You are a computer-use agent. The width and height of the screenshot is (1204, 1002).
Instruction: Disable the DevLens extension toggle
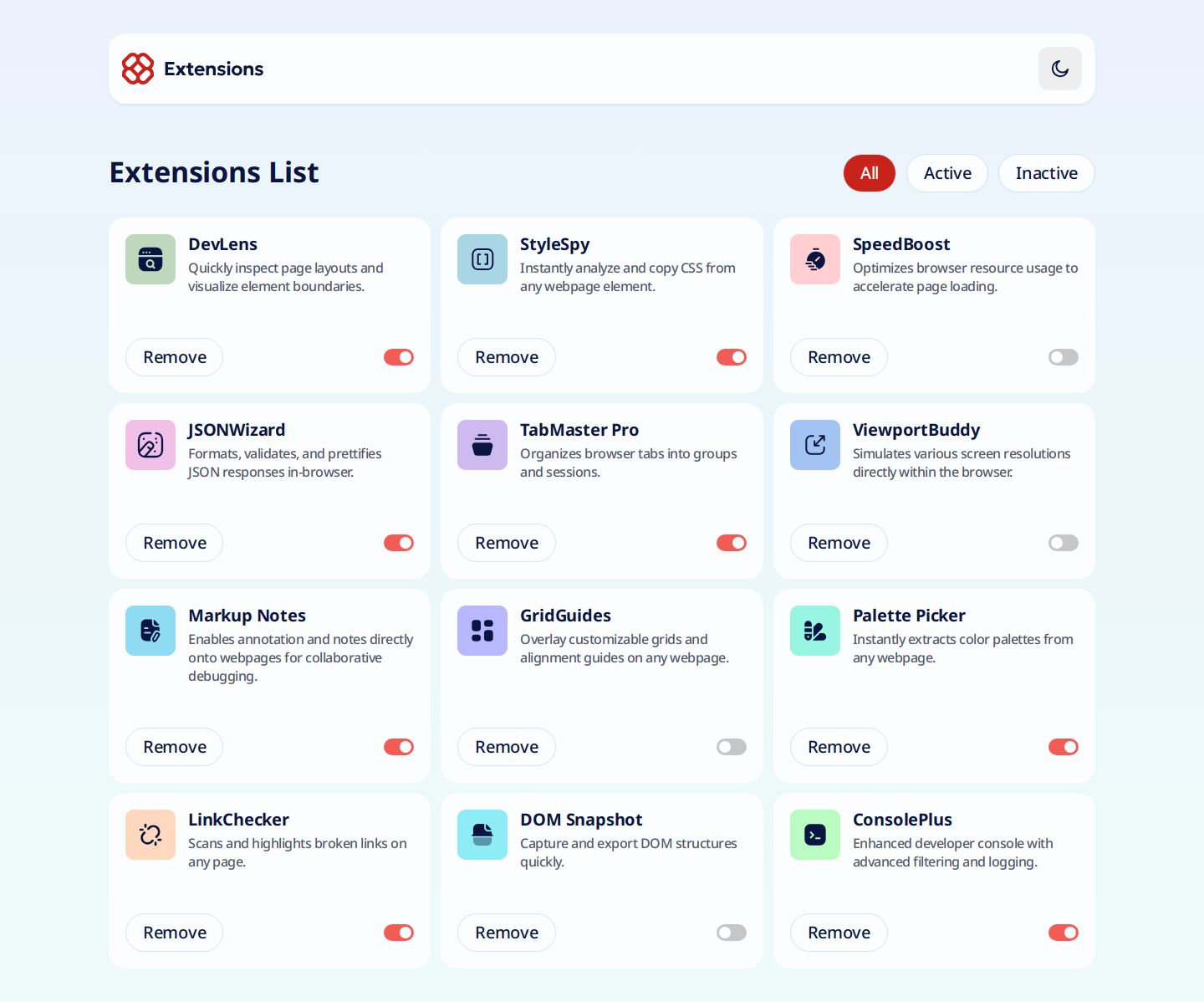pos(399,357)
